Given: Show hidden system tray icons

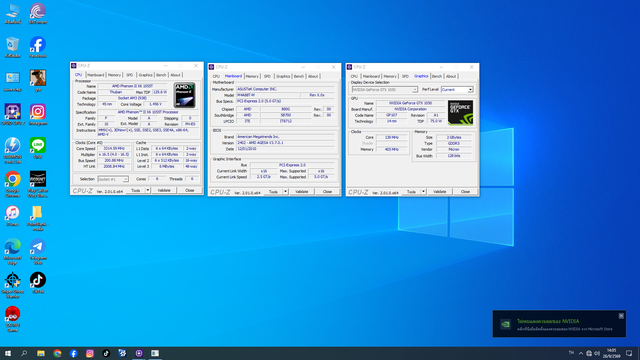Looking at the screenshot, I should (581, 353).
